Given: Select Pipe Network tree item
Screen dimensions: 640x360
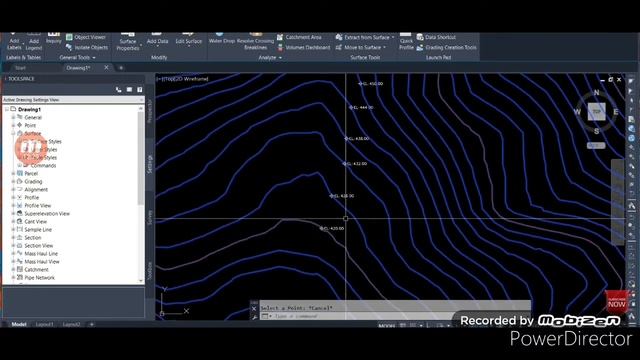Looking at the screenshot, I should [39, 278].
